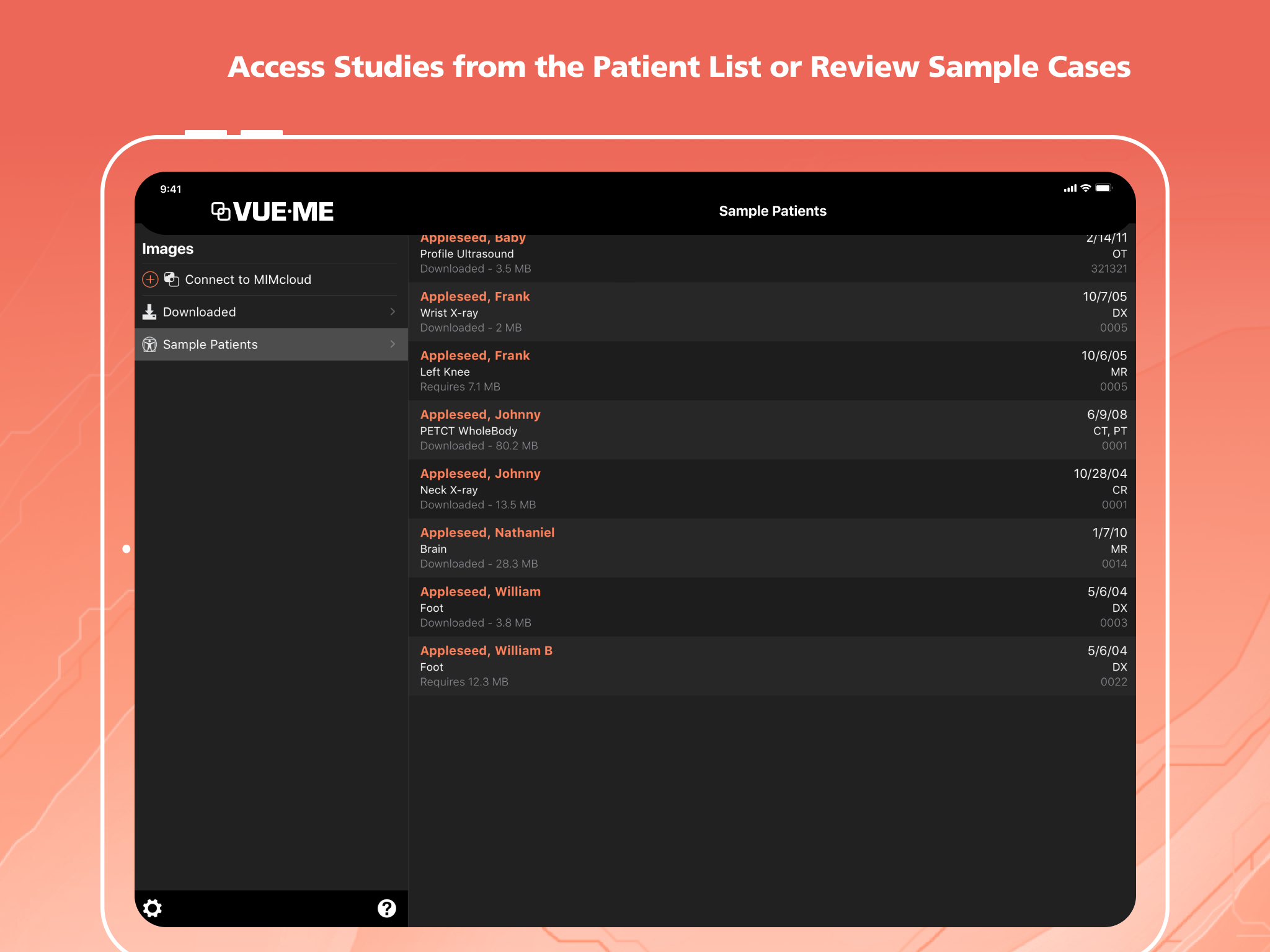The height and width of the screenshot is (952, 1270).
Task: Tap the battery indicator in status bar
Action: tap(1103, 188)
